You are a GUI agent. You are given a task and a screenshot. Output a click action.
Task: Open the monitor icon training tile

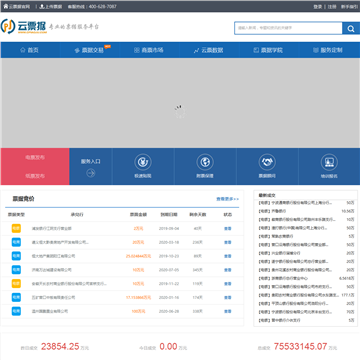tap(329, 162)
